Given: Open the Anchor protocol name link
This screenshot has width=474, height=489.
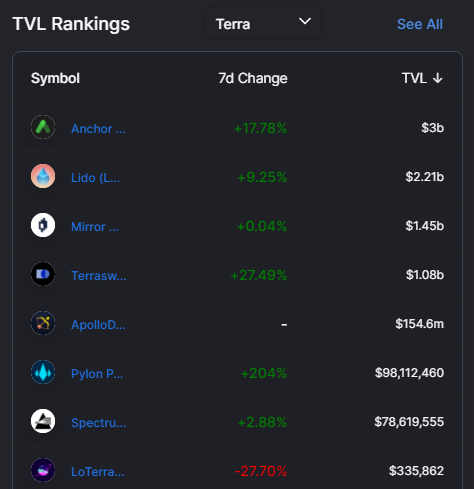Looking at the screenshot, I should 98,129.
